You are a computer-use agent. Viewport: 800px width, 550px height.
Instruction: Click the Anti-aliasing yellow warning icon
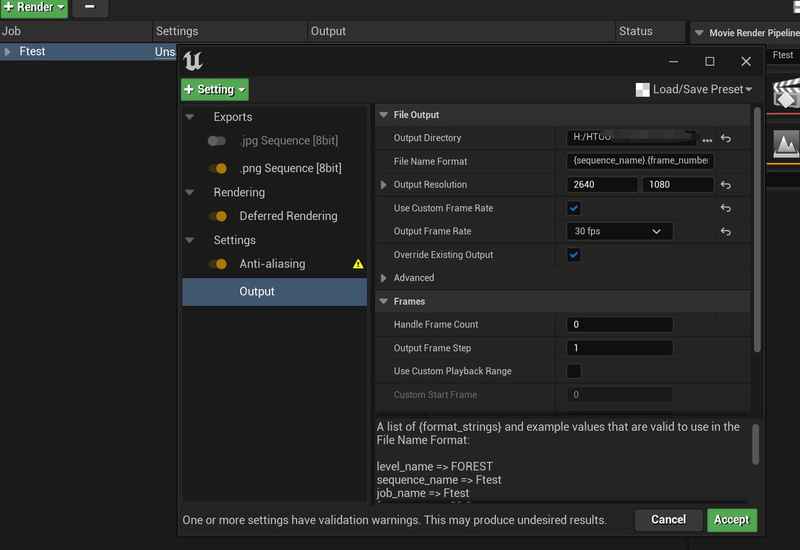point(358,264)
